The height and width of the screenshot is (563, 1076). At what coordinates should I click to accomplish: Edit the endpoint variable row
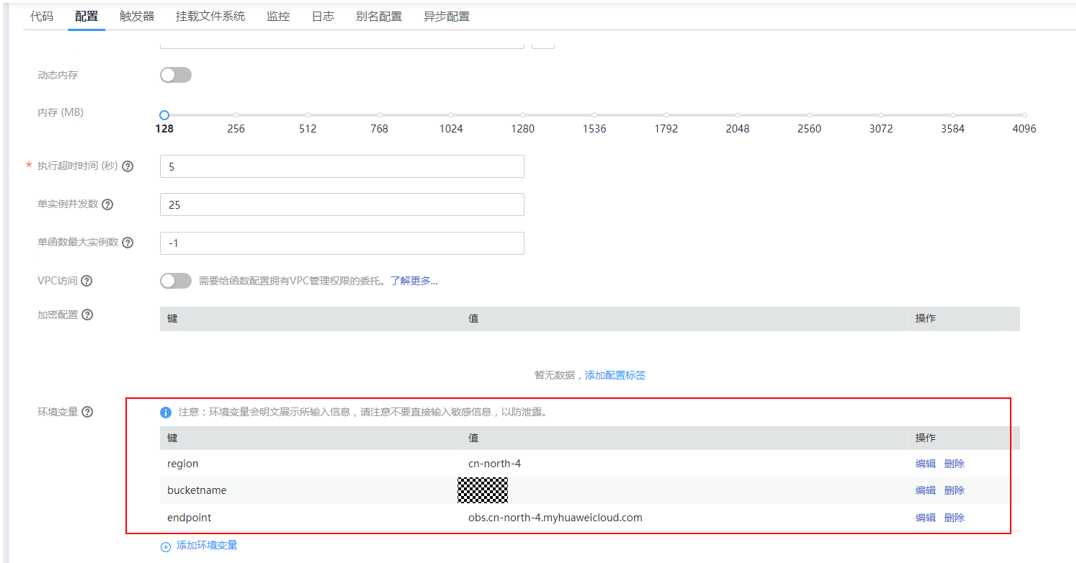(x=925, y=518)
